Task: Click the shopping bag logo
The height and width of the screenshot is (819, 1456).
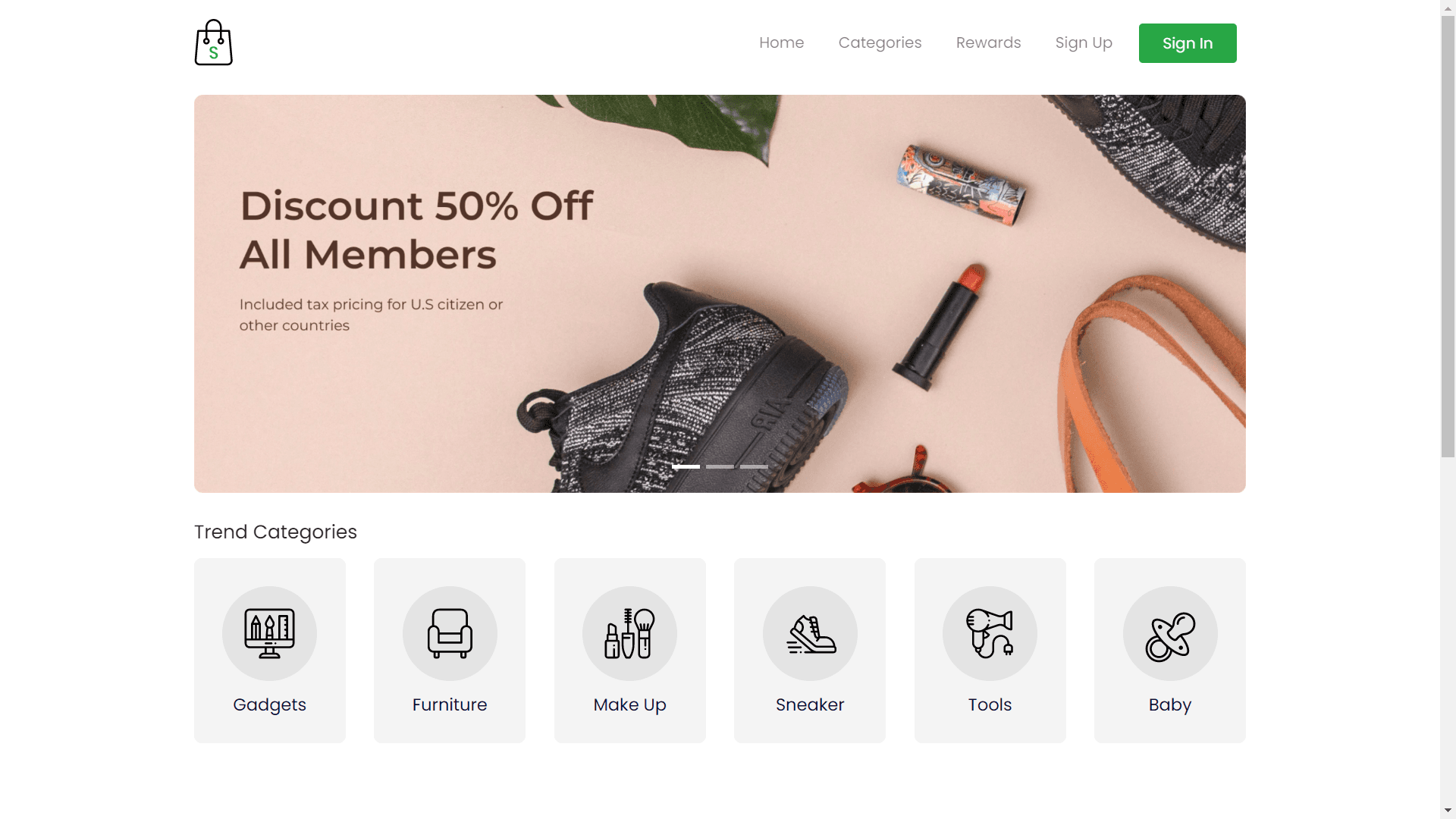Action: click(x=213, y=42)
